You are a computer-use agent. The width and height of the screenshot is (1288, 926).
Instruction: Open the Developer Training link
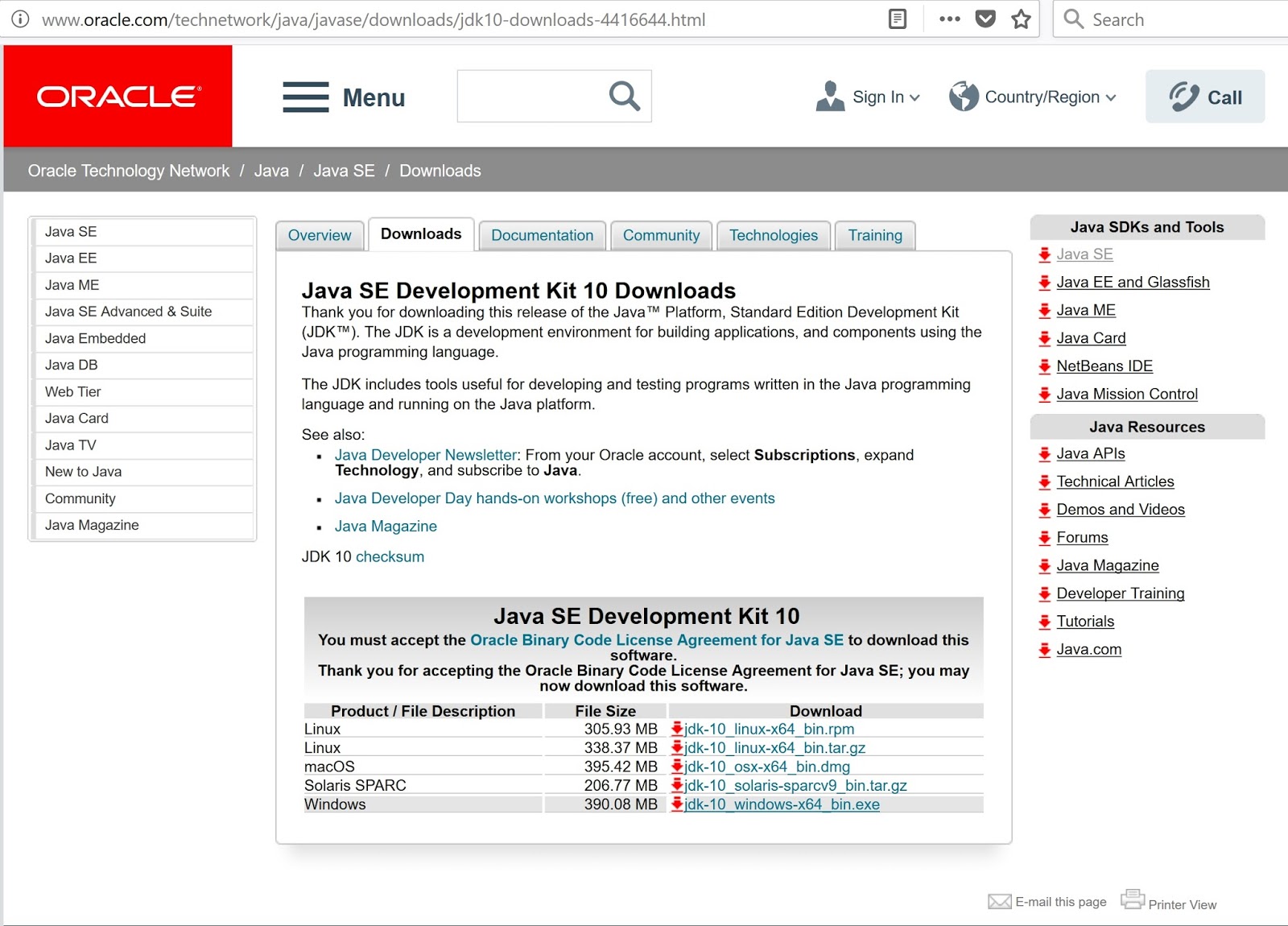[x=1121, y=593]
